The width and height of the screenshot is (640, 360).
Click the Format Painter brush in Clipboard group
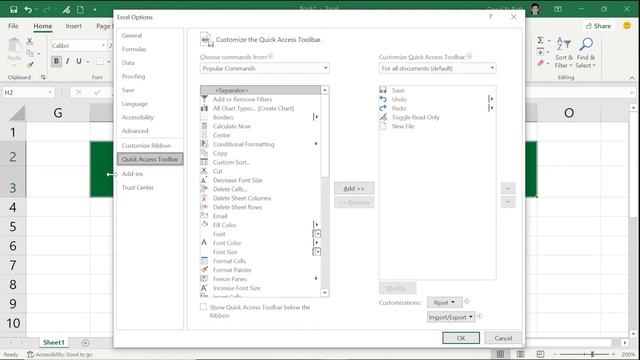tap(30, 64)
